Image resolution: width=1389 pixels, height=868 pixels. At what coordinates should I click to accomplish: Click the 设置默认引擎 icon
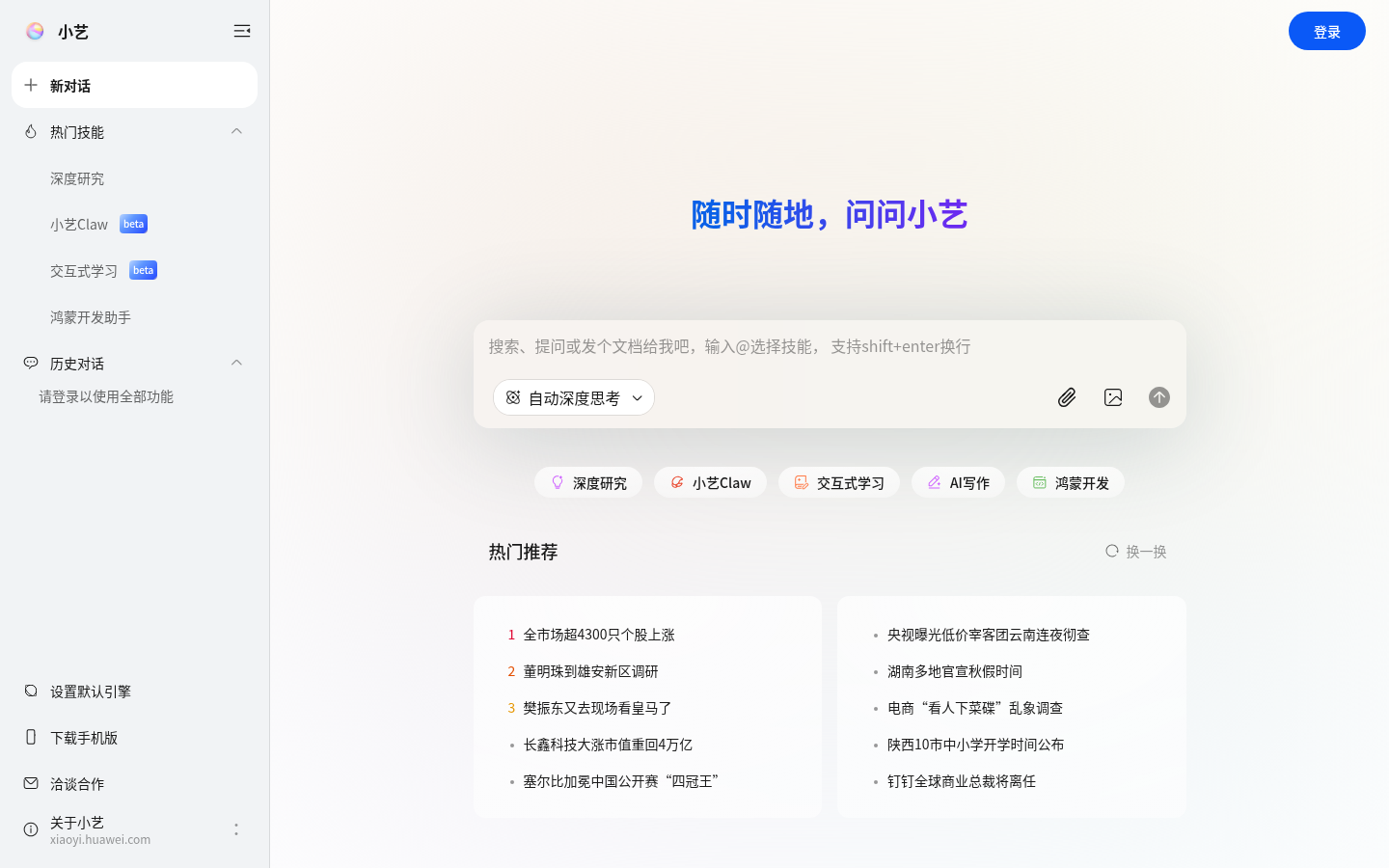(31, 691)
